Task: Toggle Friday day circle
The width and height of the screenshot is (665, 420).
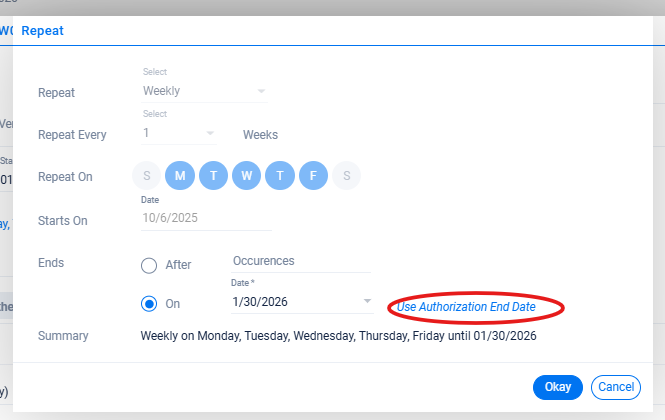Action: coord(313,177)
